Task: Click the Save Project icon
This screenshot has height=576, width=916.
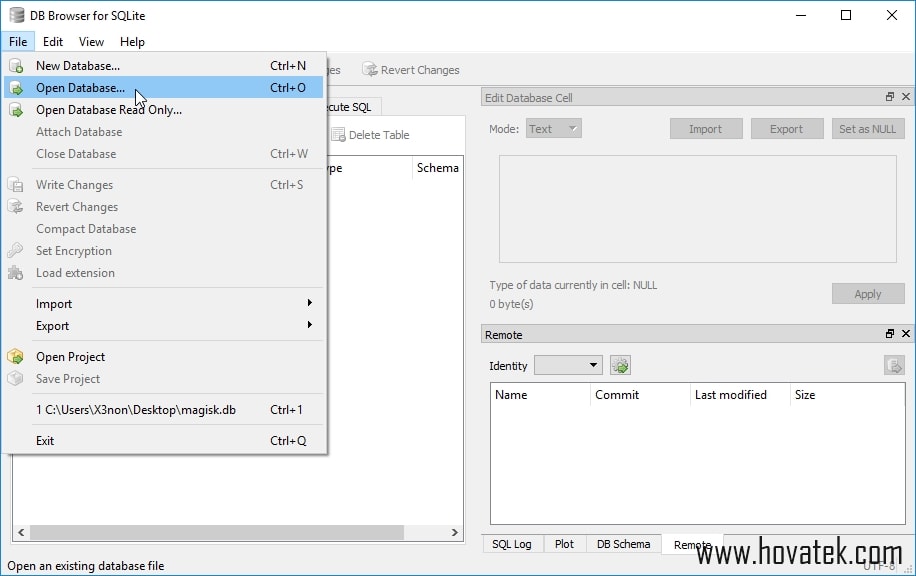Action: coord(16,379)
